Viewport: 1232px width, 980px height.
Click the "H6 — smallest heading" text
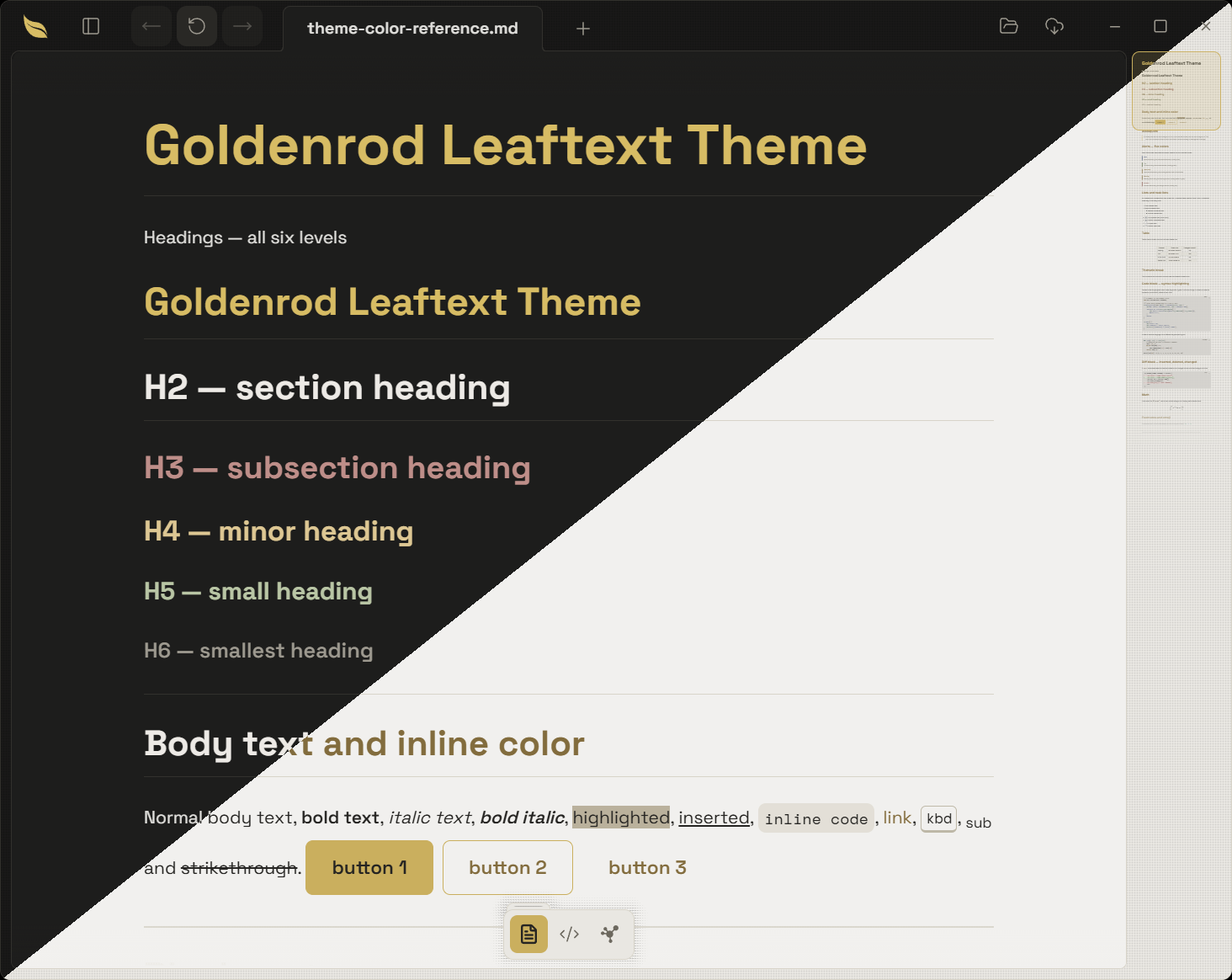pyautogui.click(x=258, y=651)
